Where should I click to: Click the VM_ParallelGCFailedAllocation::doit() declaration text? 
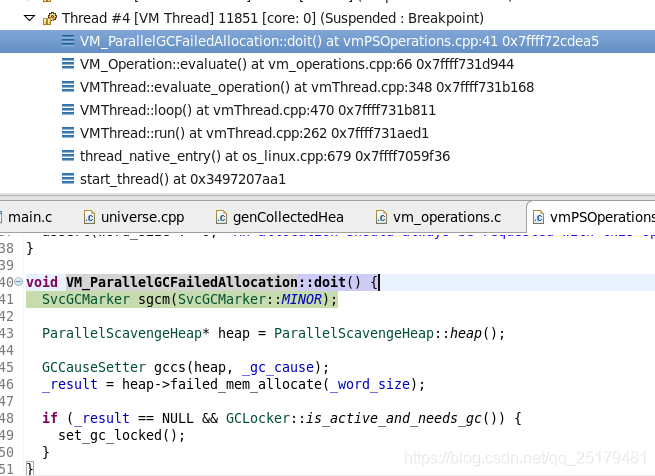tap(213, 282)
